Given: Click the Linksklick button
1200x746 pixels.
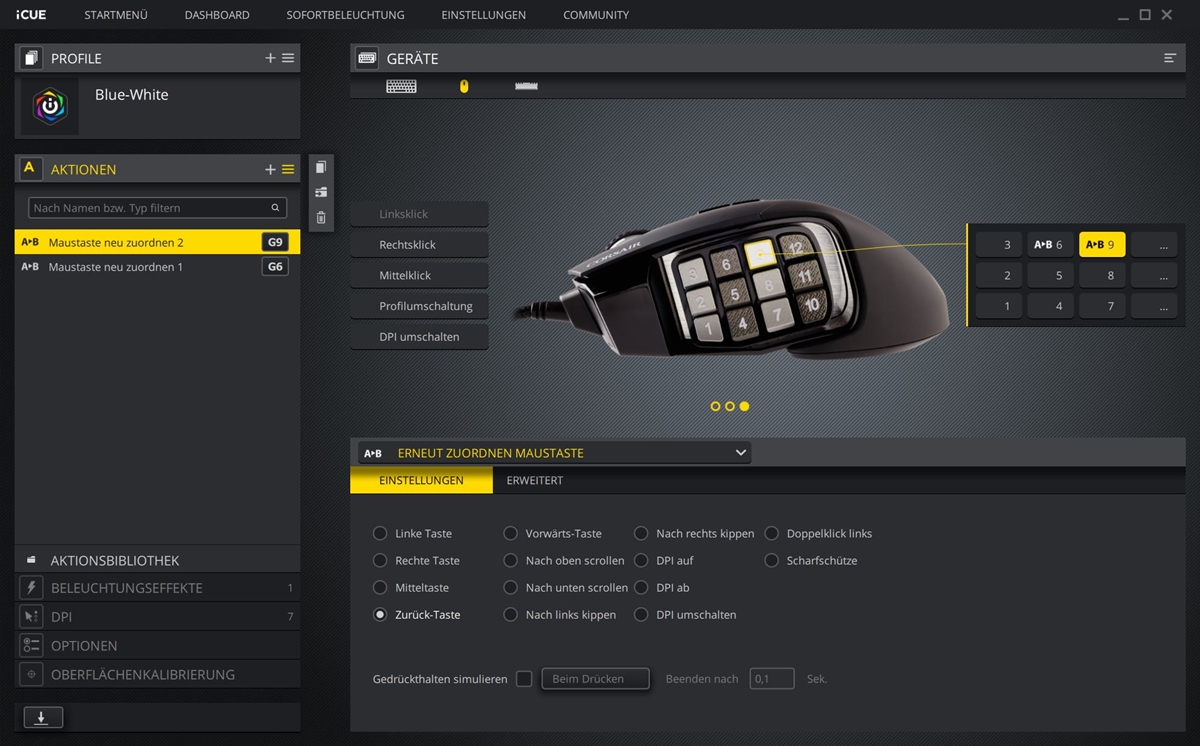Looking at the screenshot, I should [x=419, y=214].
